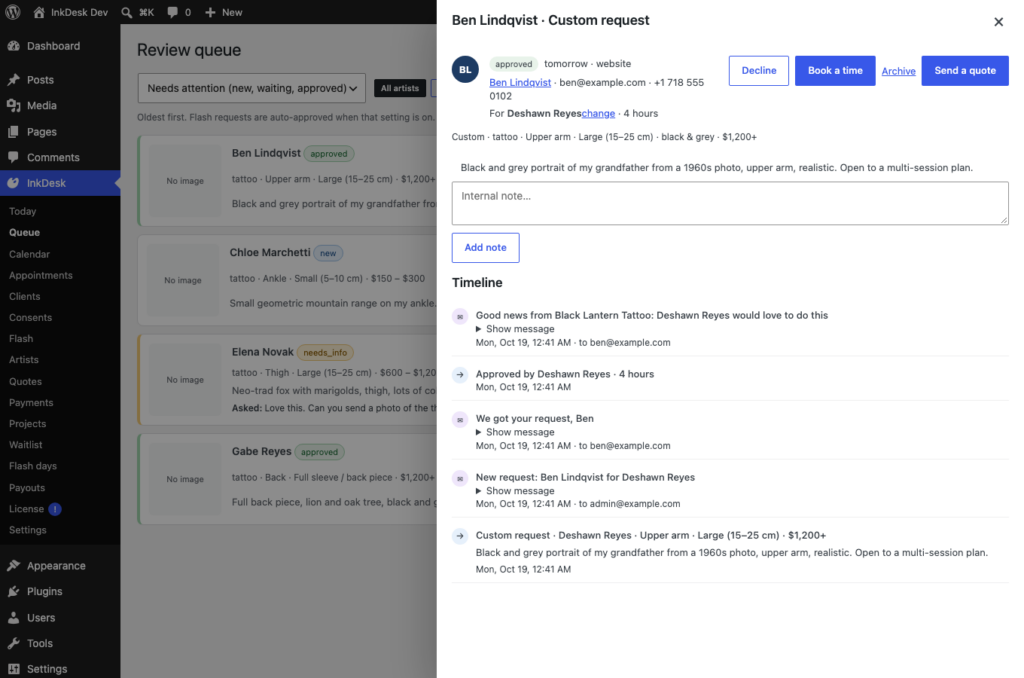This screenshot has height=678, width=1024.
Task: Open the WordPress logo menu
Action: tap(12, 12)
